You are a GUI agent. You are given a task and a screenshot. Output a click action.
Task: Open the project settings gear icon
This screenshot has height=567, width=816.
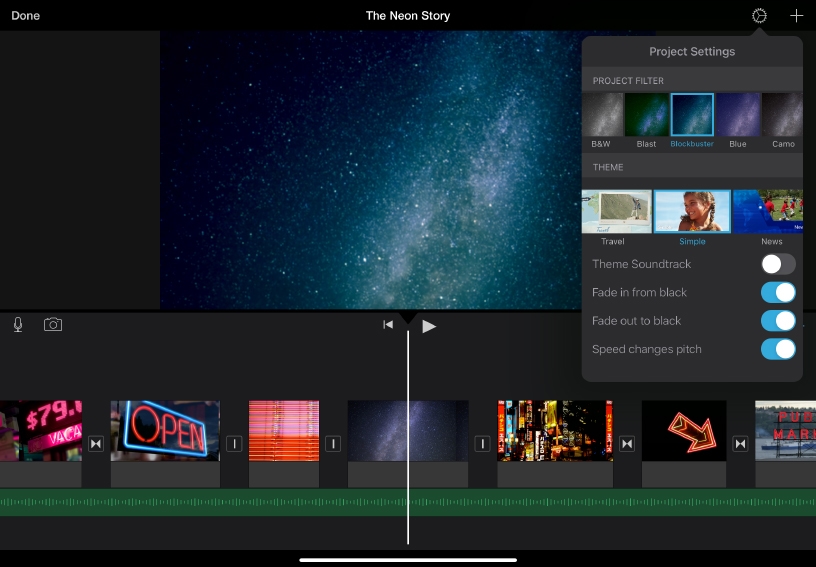pyautogui.click(x=760, y=16)
